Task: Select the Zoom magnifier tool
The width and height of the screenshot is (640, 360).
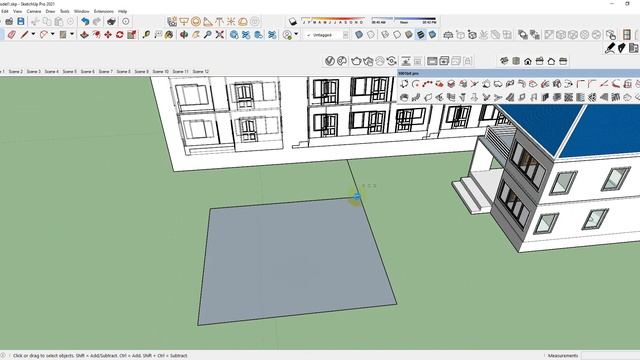Action: coord(208,35)
